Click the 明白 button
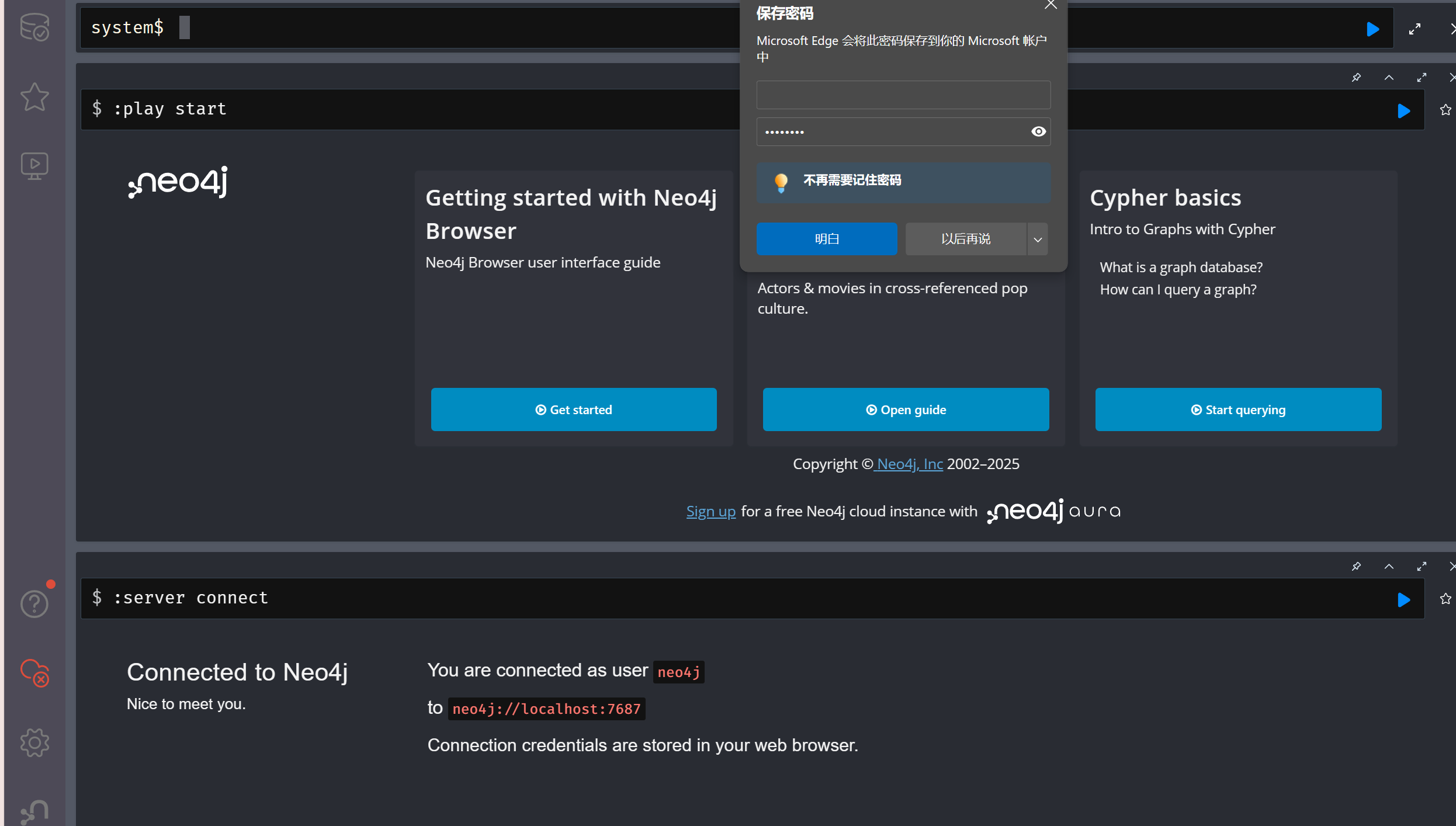 pos(826,239)
